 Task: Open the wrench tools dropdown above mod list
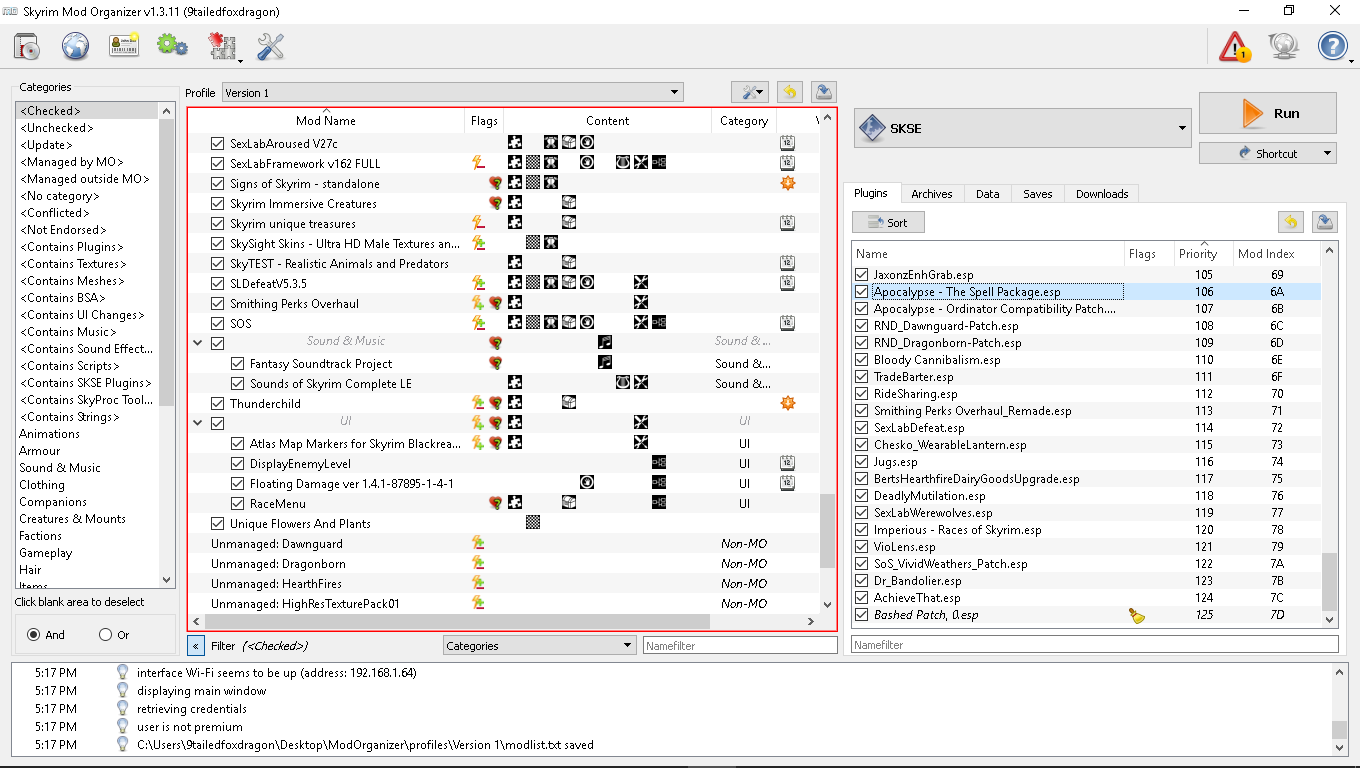coord(749,92)
